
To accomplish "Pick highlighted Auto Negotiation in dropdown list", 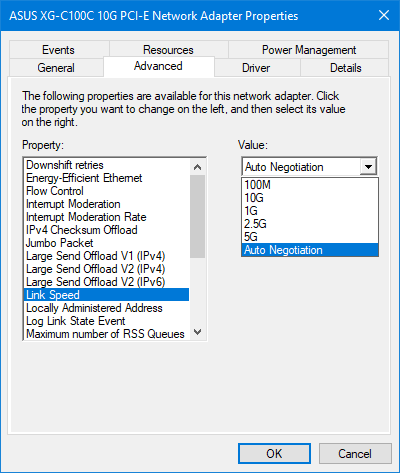I will point(310,250).
